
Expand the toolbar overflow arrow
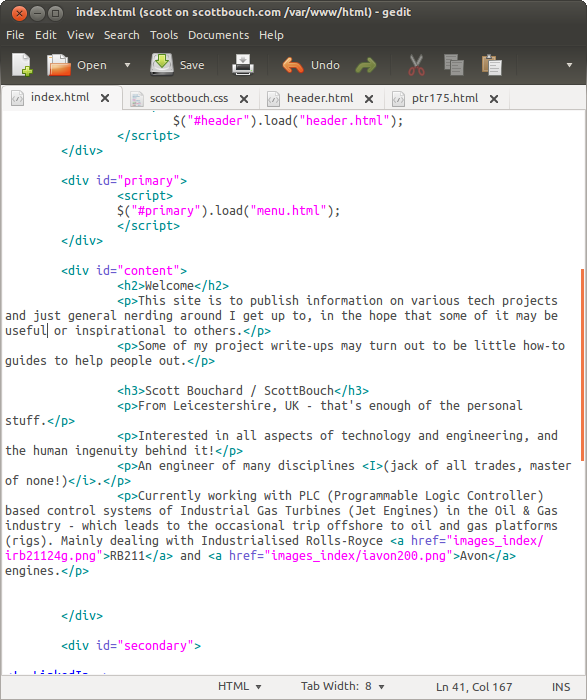click(x=569, y=65)
